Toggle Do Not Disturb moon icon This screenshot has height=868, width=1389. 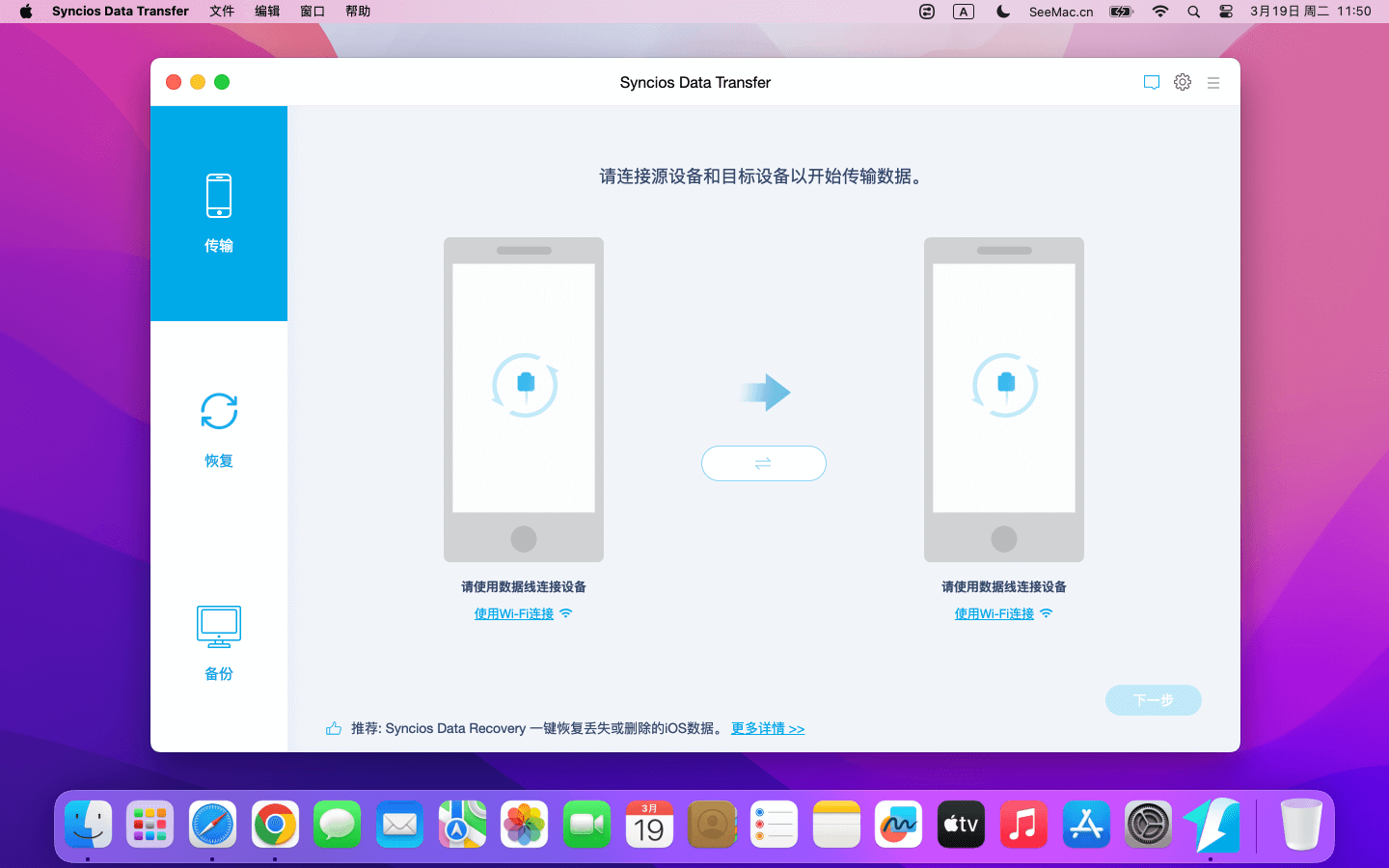click(1003, 12)
